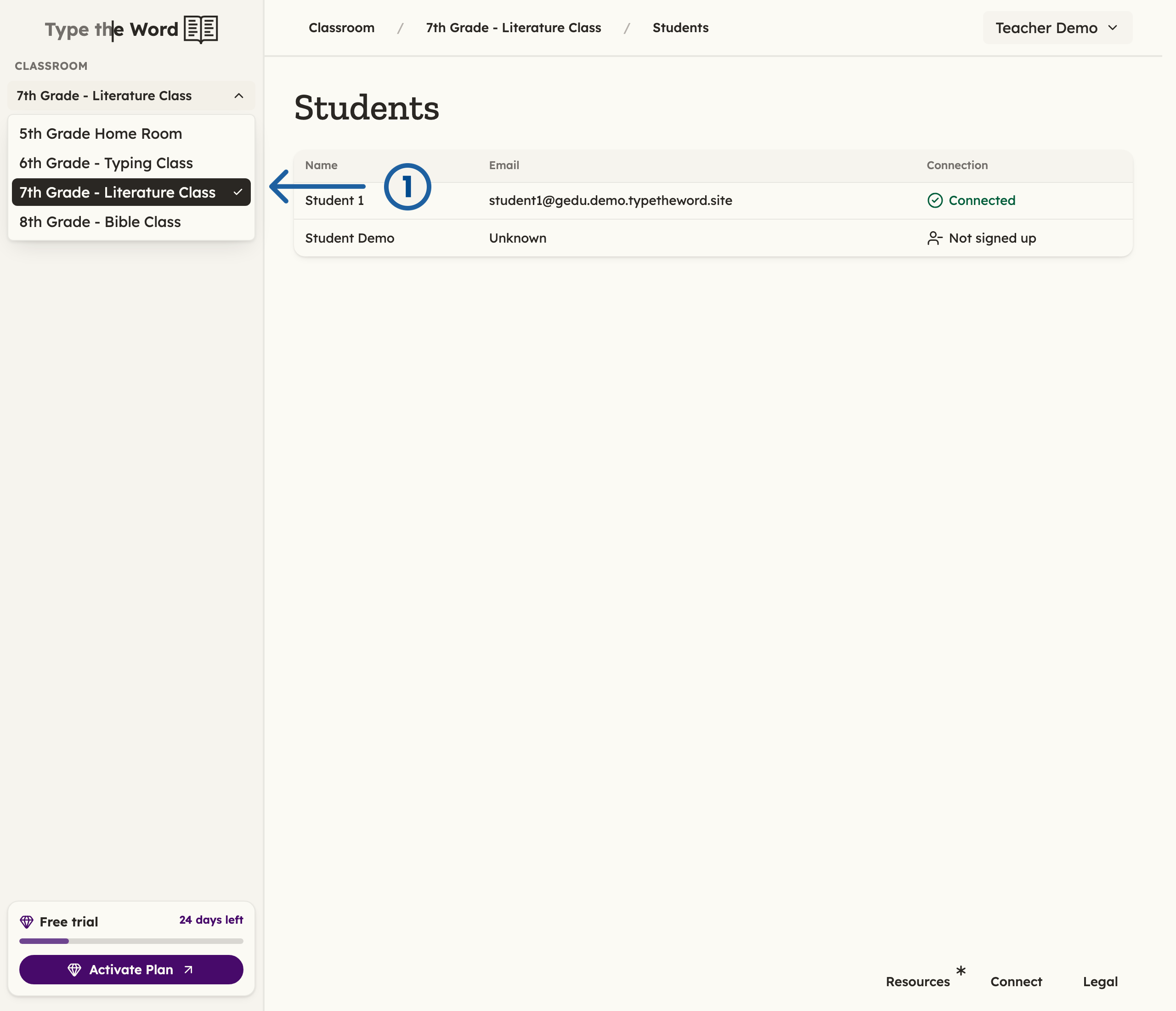The width and height of the screenshot is (1176, 1011).
Task: Open the Legal footer link
Action: (x=1100, y=982)
